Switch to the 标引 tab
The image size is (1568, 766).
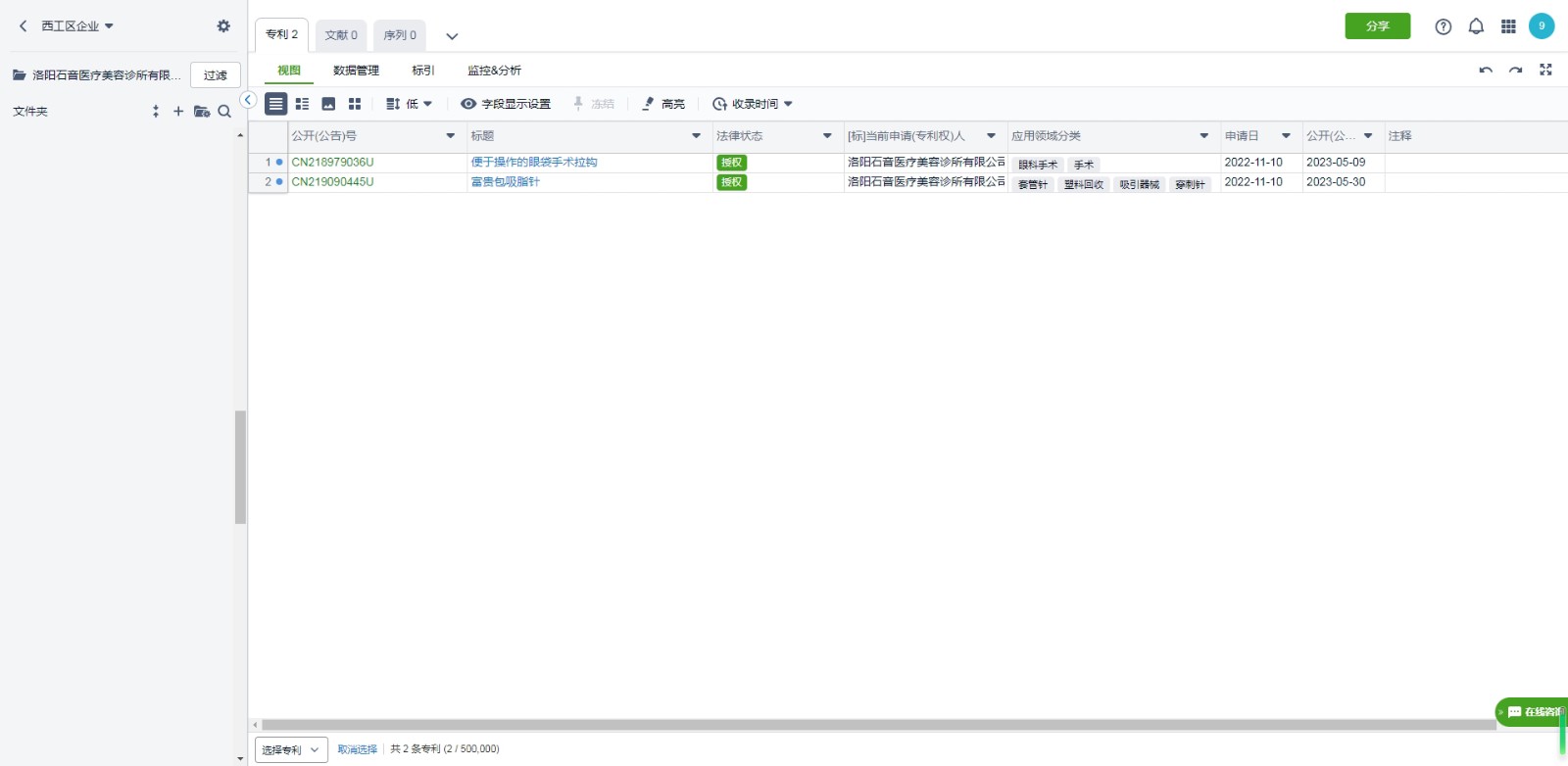(x=423, y=71)
